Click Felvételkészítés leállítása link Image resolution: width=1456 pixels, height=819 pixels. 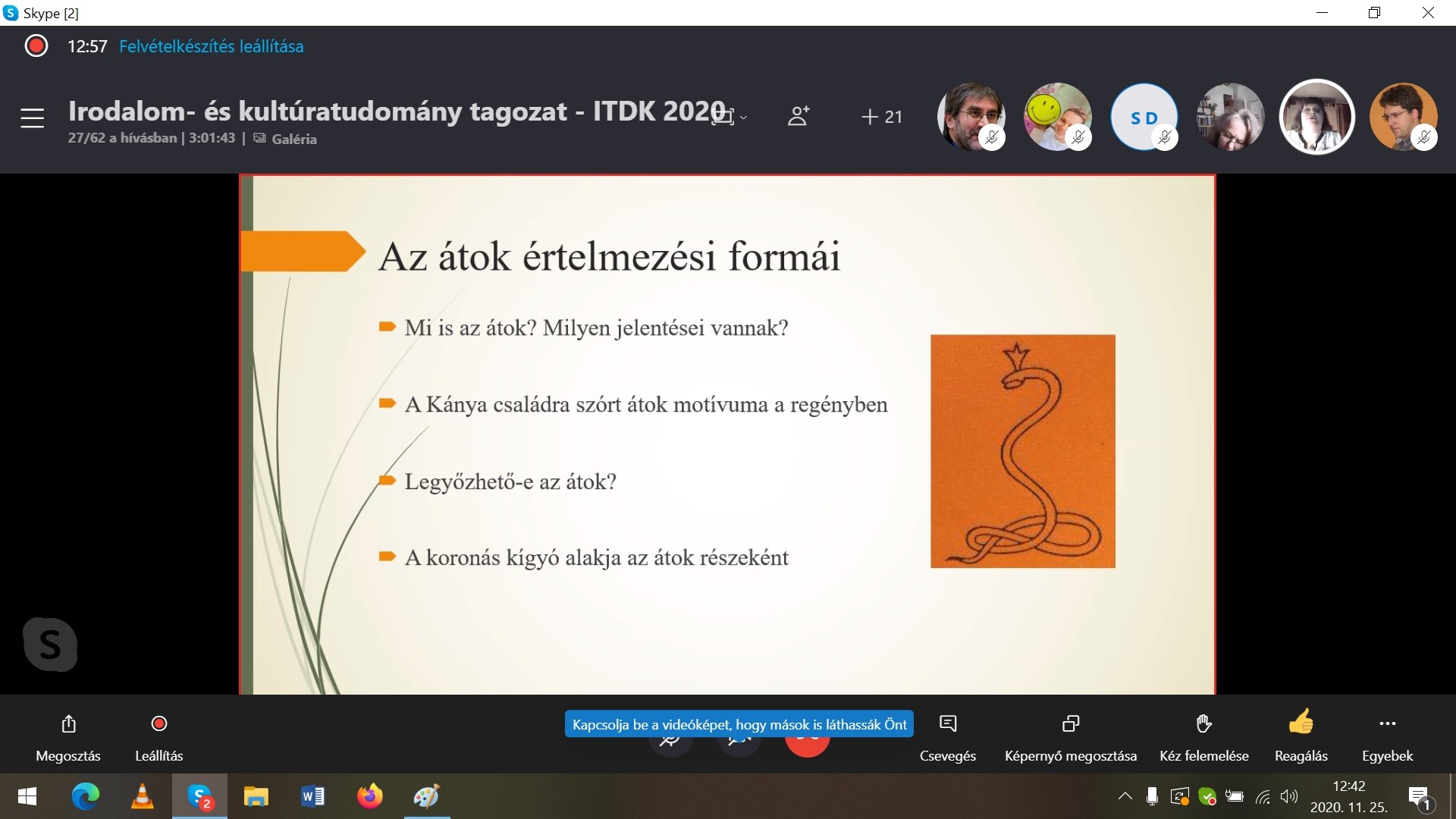(211, 46)
